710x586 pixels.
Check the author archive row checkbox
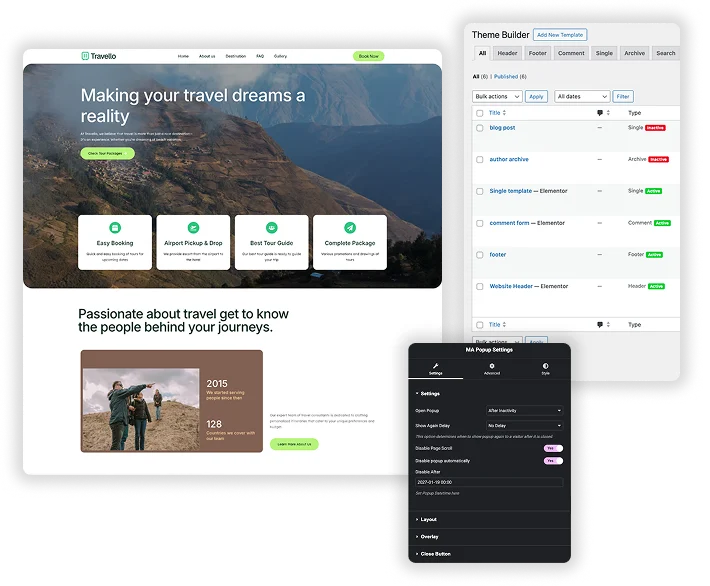480,160
